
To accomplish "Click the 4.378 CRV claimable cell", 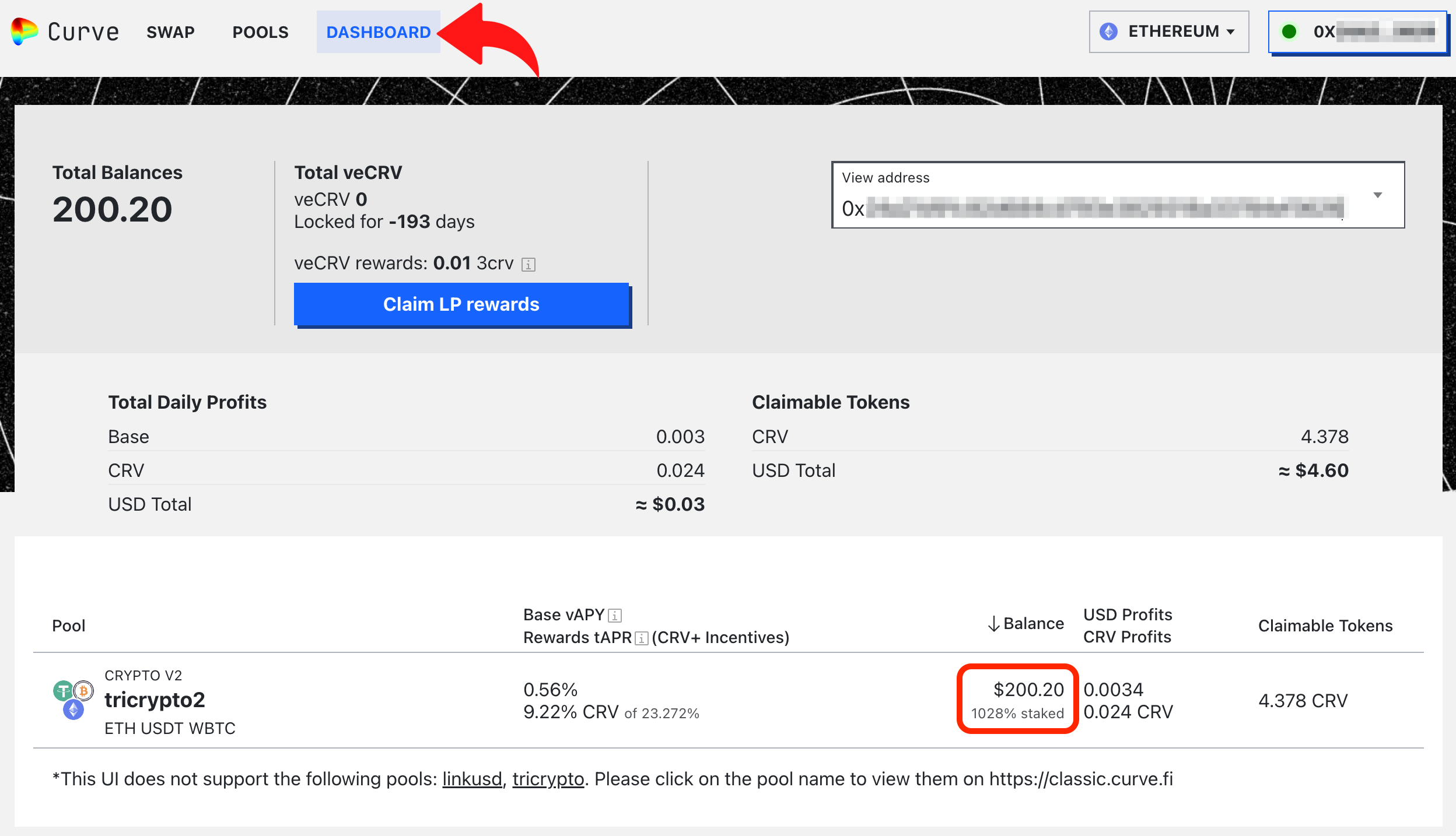I will (x=1303, y=700).
